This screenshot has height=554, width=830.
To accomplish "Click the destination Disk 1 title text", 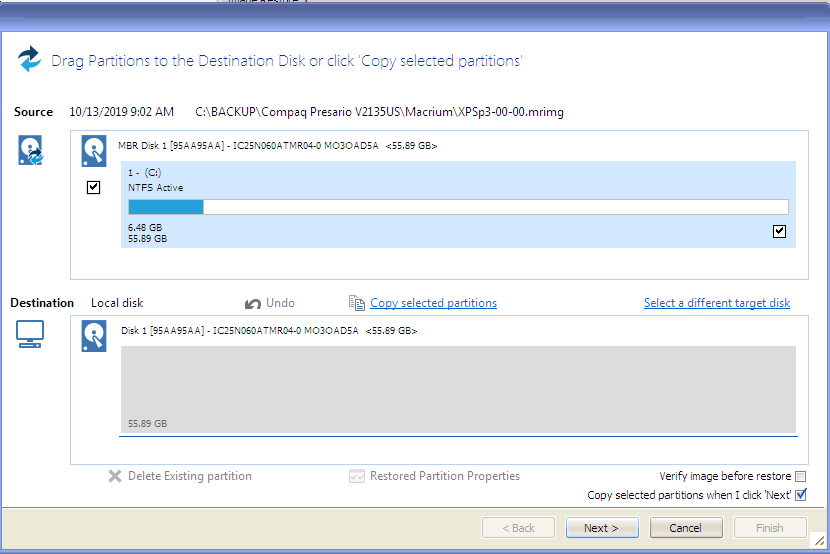I will point(269,331).
